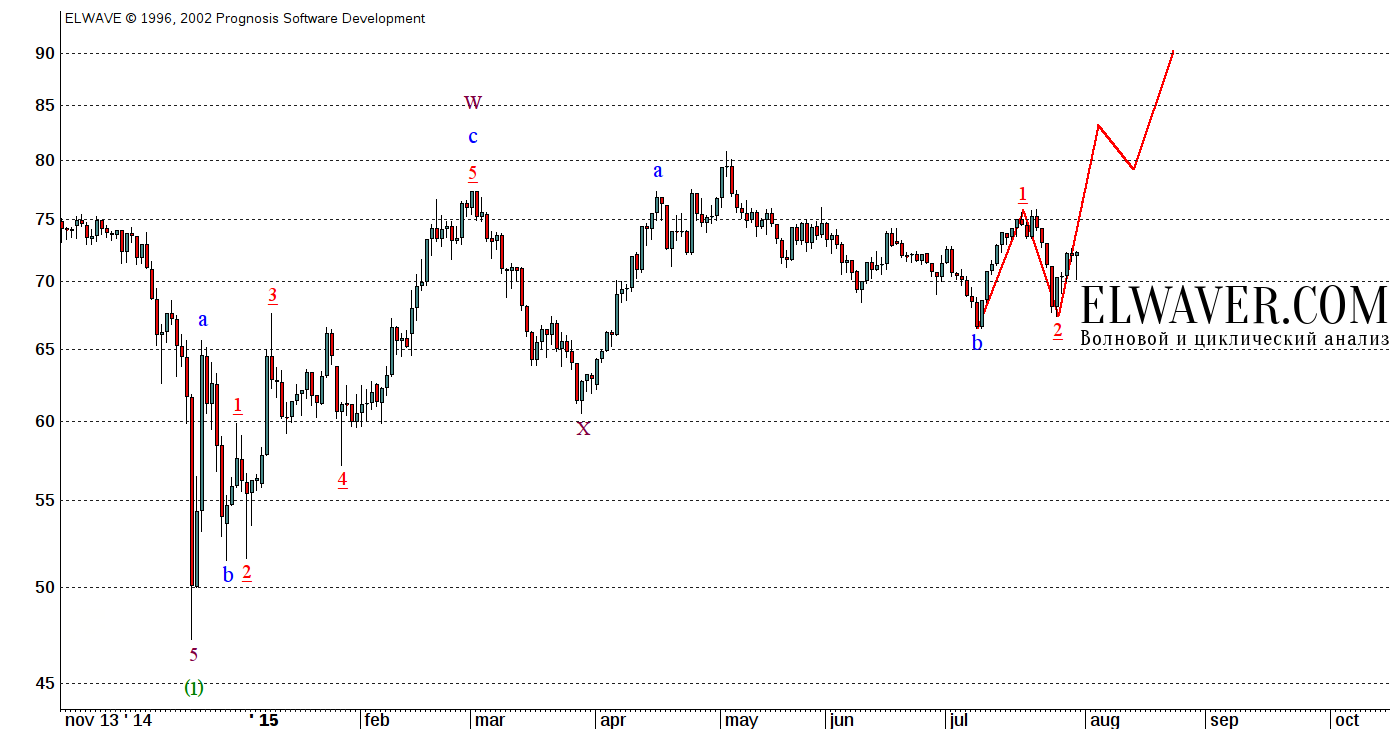The image size is (1400, 729).
Task: Click the "jun" month label
Action: pyautogui.click(x=841, y=720)
